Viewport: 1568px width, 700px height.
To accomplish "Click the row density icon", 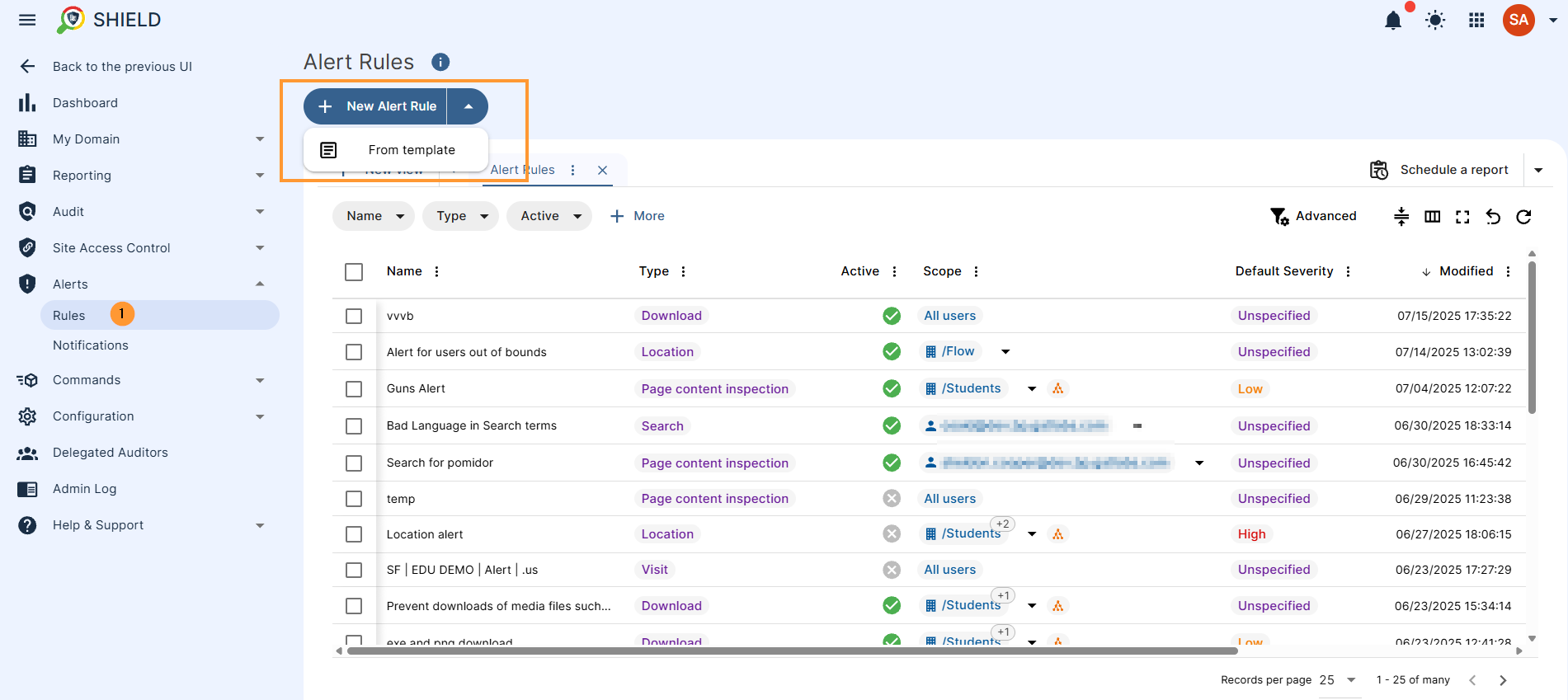I will pyautogui.click(x=1401, y=216).
